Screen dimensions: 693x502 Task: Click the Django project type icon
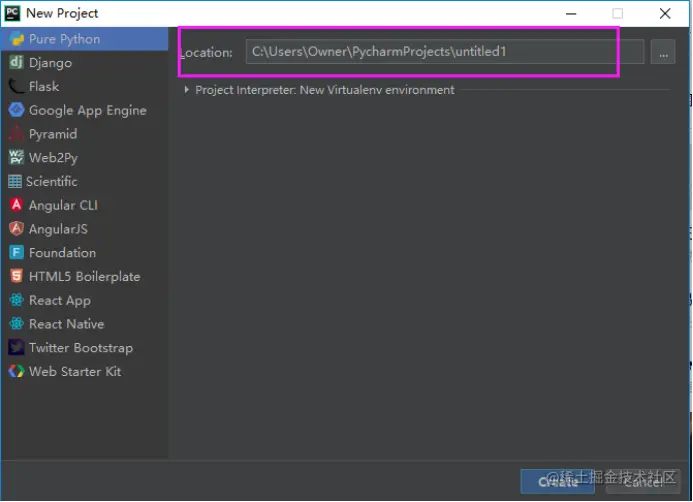point(16,63)
